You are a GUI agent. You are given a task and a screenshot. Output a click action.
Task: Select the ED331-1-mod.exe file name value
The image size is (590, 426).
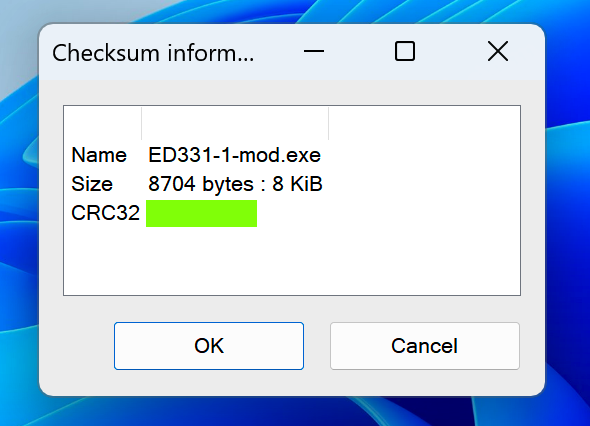[x=234, y=155]
